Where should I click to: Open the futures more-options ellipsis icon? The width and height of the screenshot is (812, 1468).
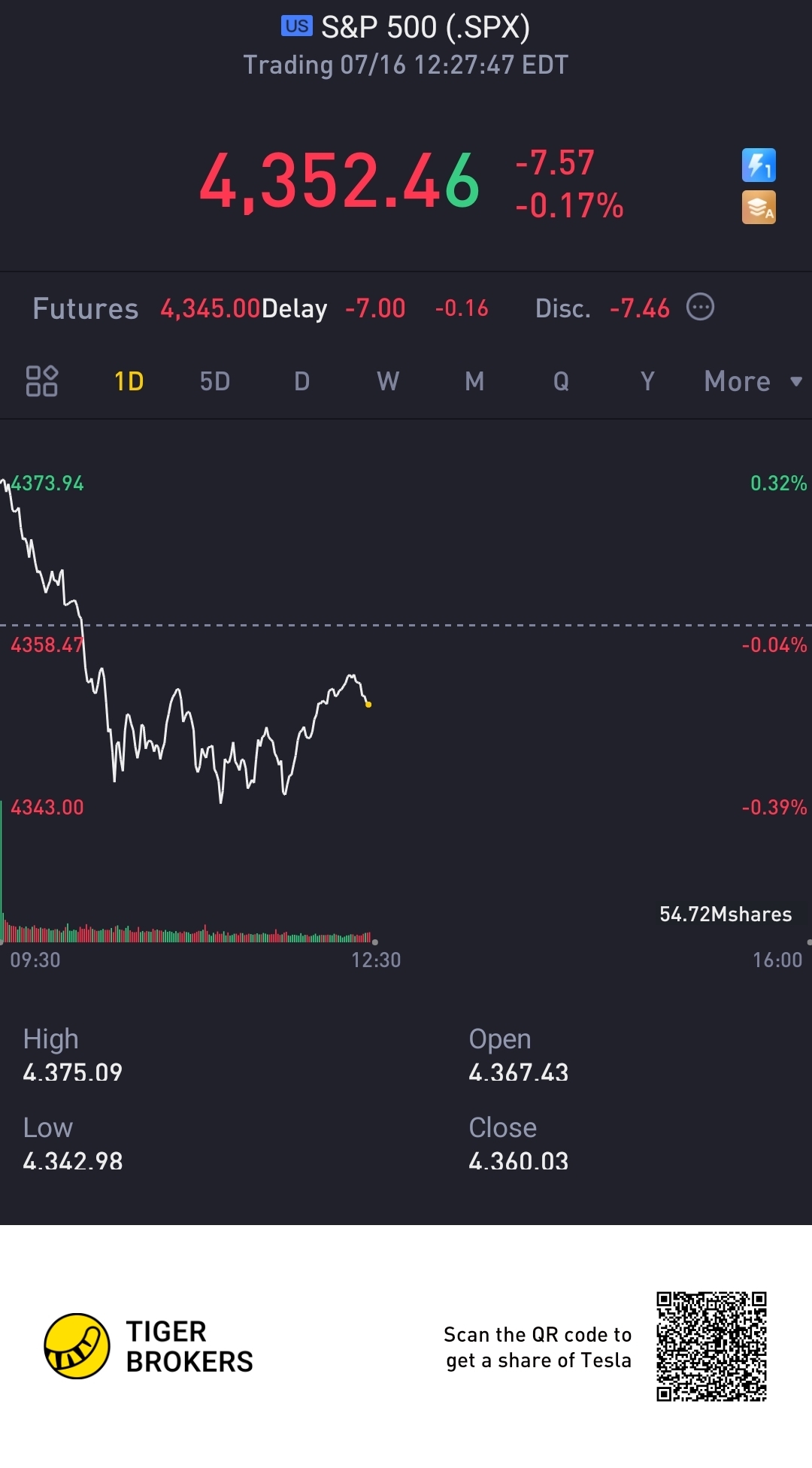pyautogui.click(x=700, y=308)
